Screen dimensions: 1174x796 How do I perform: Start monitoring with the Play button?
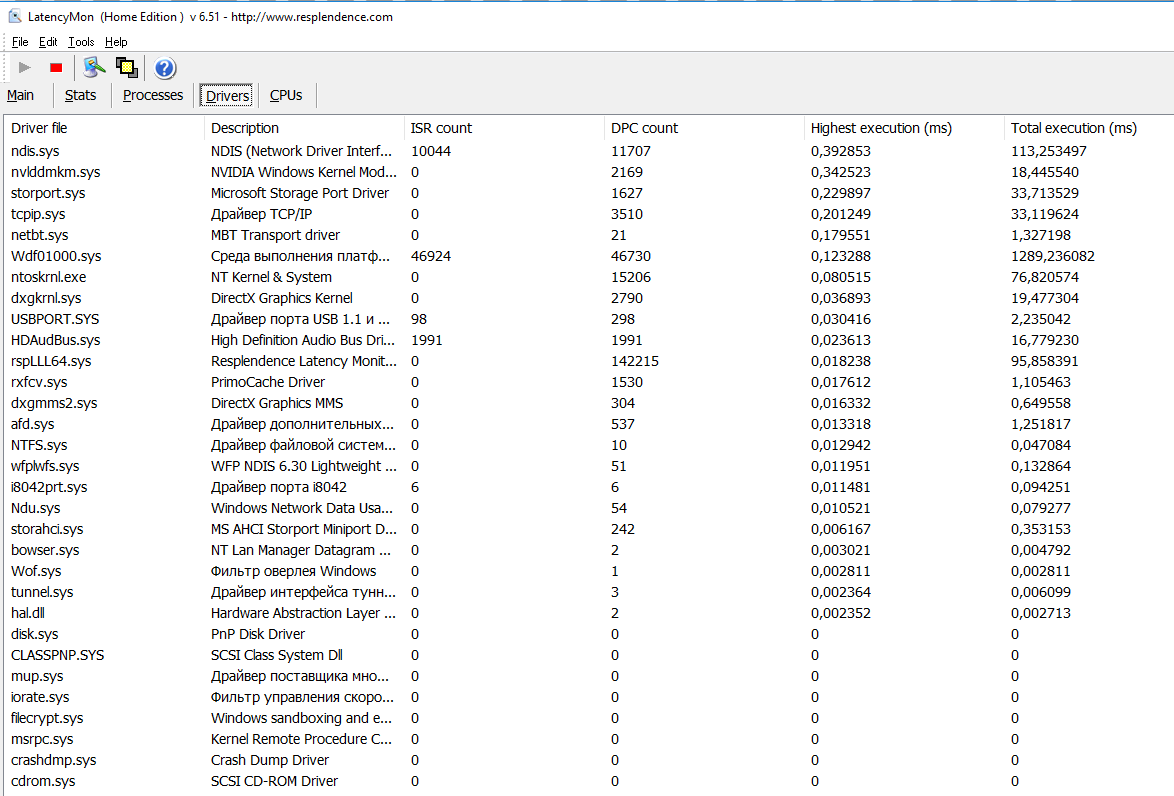pyautogui.click(x=25, y=67)
